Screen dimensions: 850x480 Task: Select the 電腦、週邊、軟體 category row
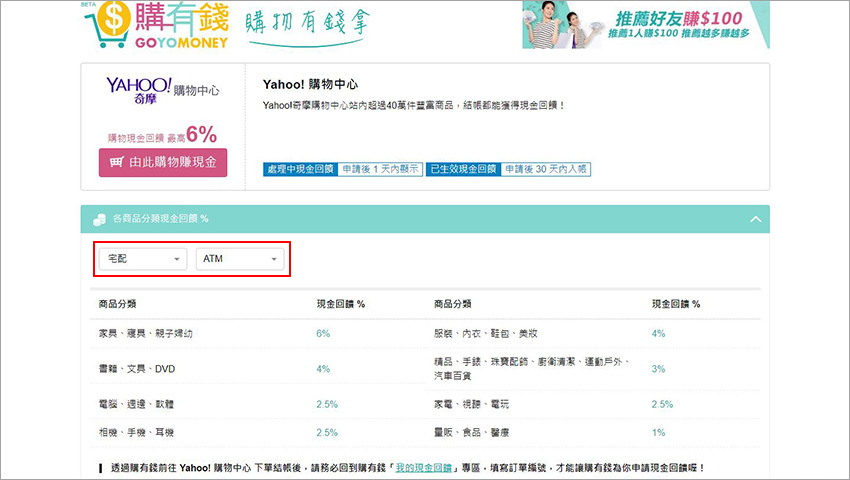(257, 404)
